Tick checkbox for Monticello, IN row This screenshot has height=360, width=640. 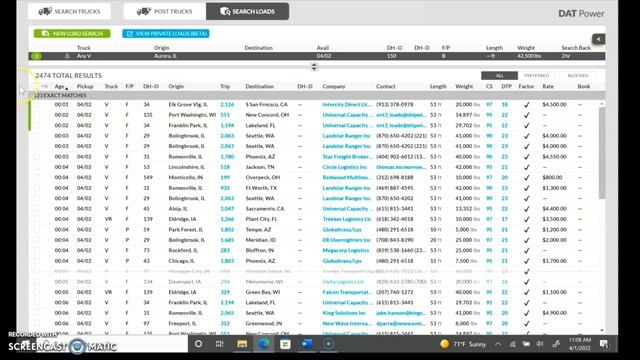coord(37,178)
